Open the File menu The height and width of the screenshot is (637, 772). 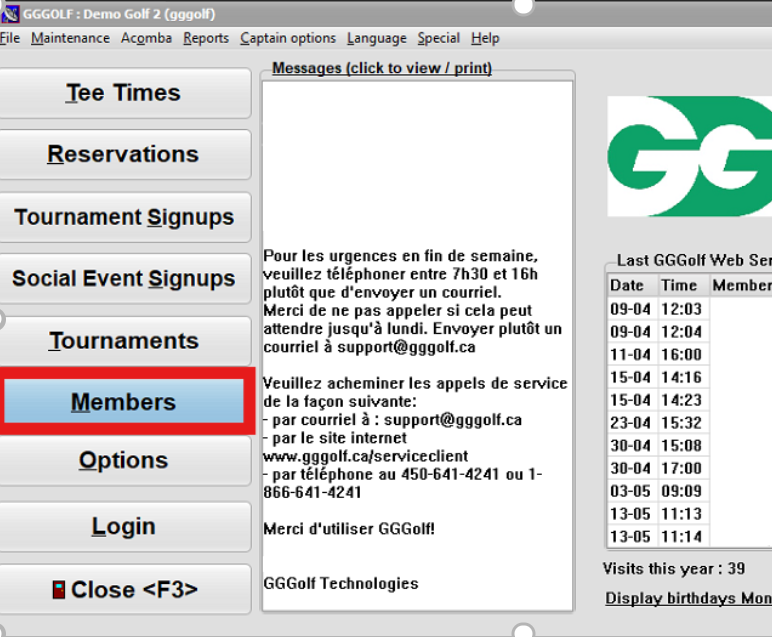(10, 38)
